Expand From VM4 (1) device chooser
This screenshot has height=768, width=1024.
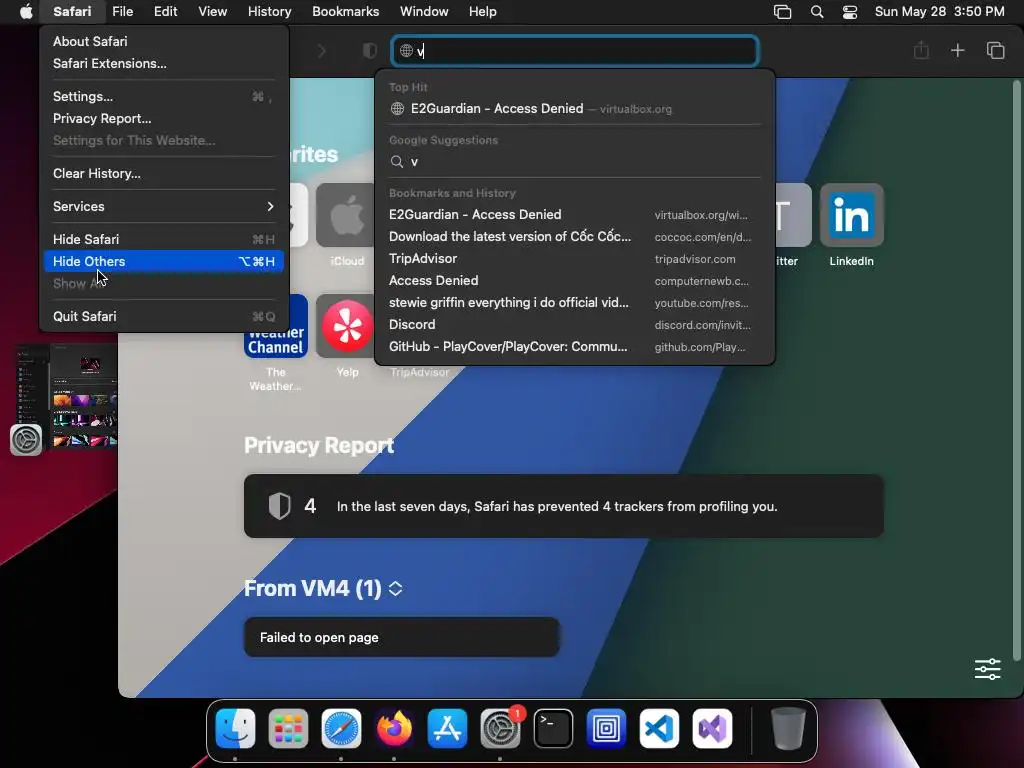click(x=395, y=588)
